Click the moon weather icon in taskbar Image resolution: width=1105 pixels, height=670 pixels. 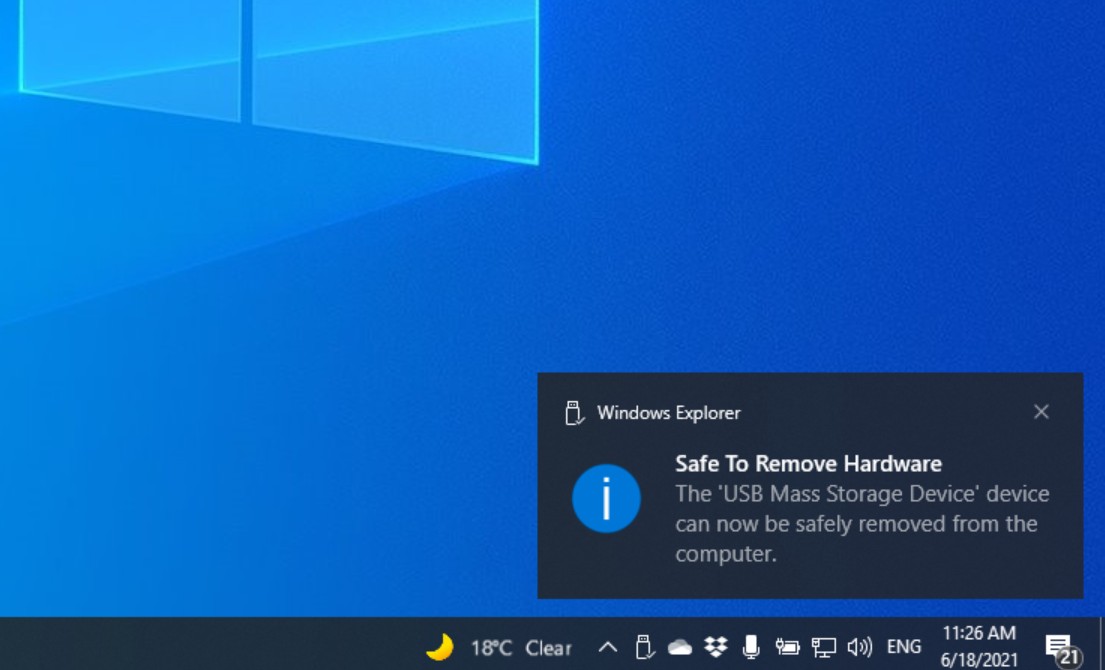point(439,647)
